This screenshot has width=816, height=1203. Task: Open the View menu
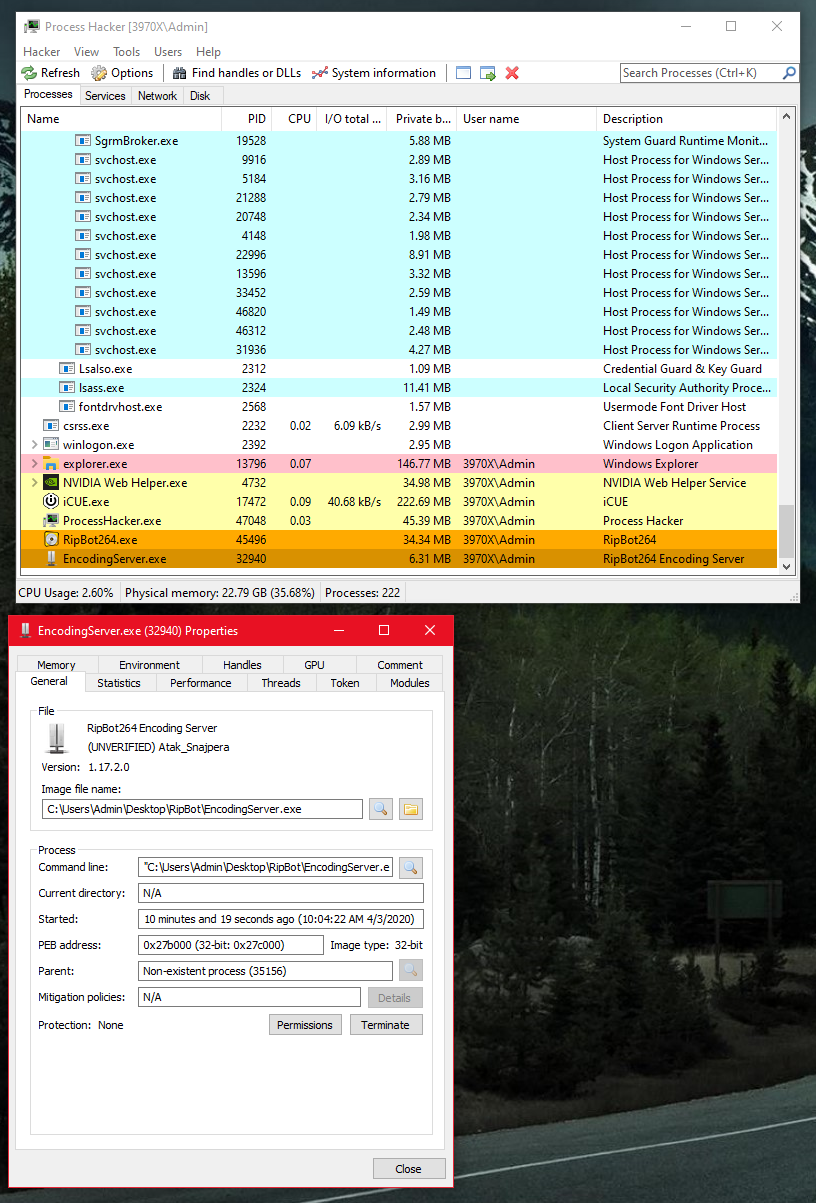point(86,52)
